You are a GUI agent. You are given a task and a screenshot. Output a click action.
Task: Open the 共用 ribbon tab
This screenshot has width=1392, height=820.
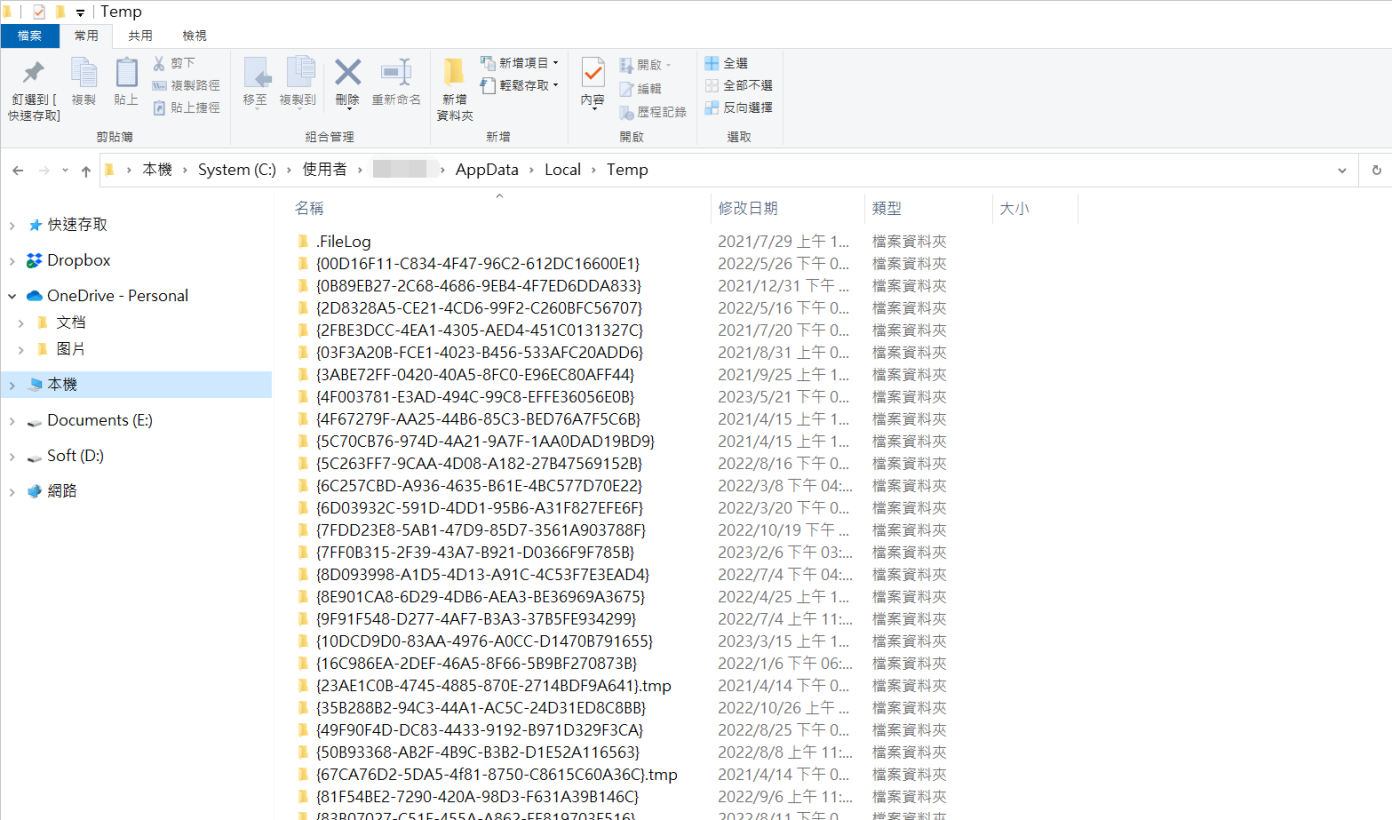coord(140,35)
